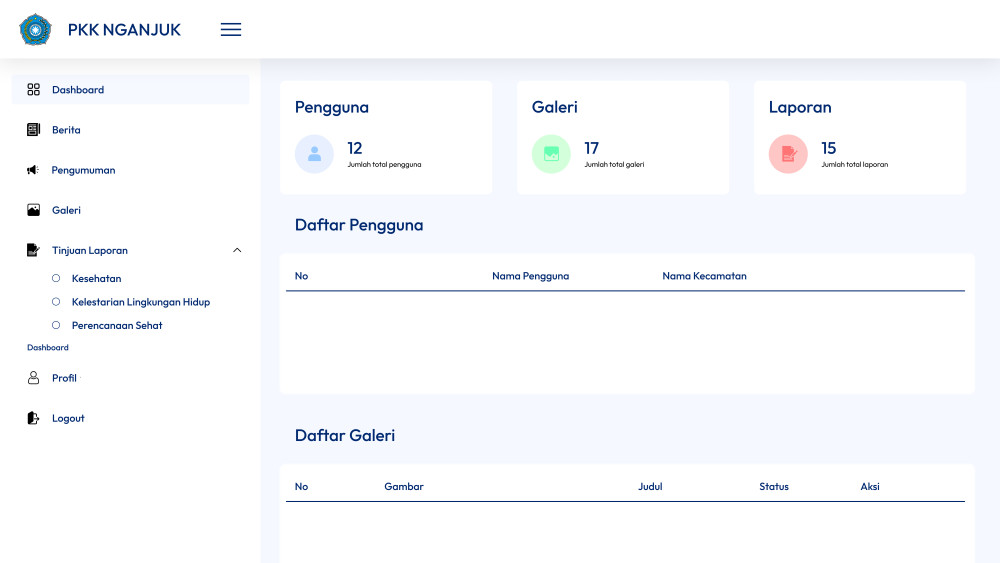Click the green image icon in Galeri card
The height and width of the screenshot is (563, 1000).
[x=551, y=154]
